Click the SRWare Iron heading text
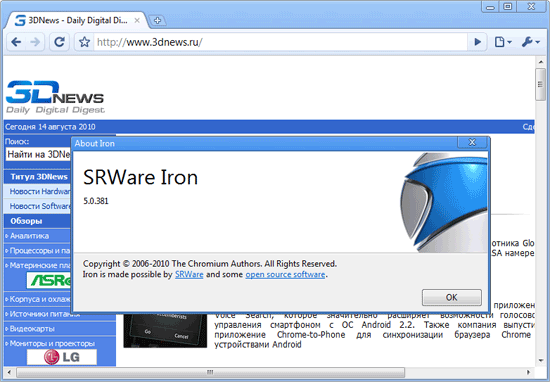The image size is (550, 382). pos(140,177)
